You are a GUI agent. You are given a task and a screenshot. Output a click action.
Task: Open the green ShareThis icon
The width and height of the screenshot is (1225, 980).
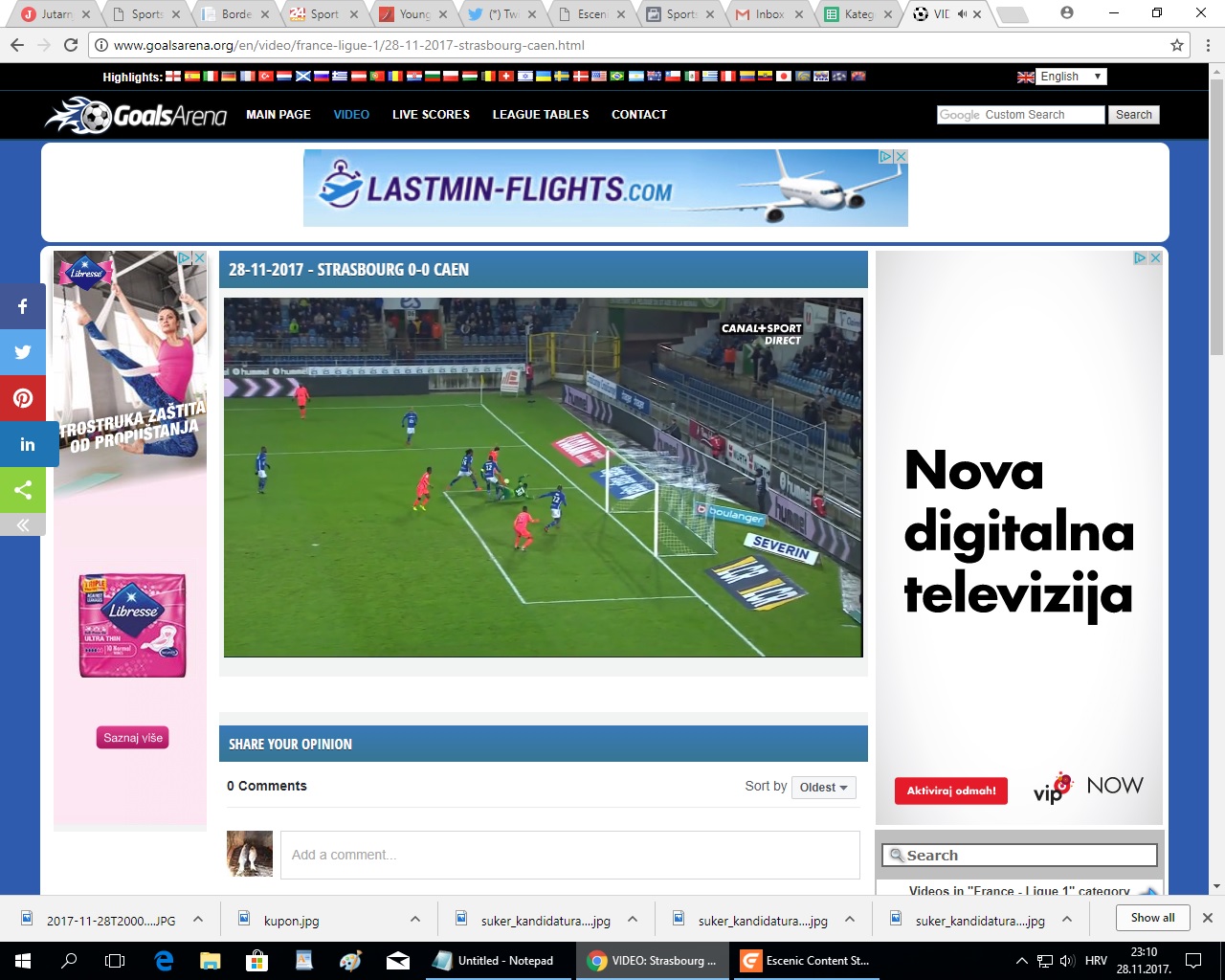click(23, 490)
